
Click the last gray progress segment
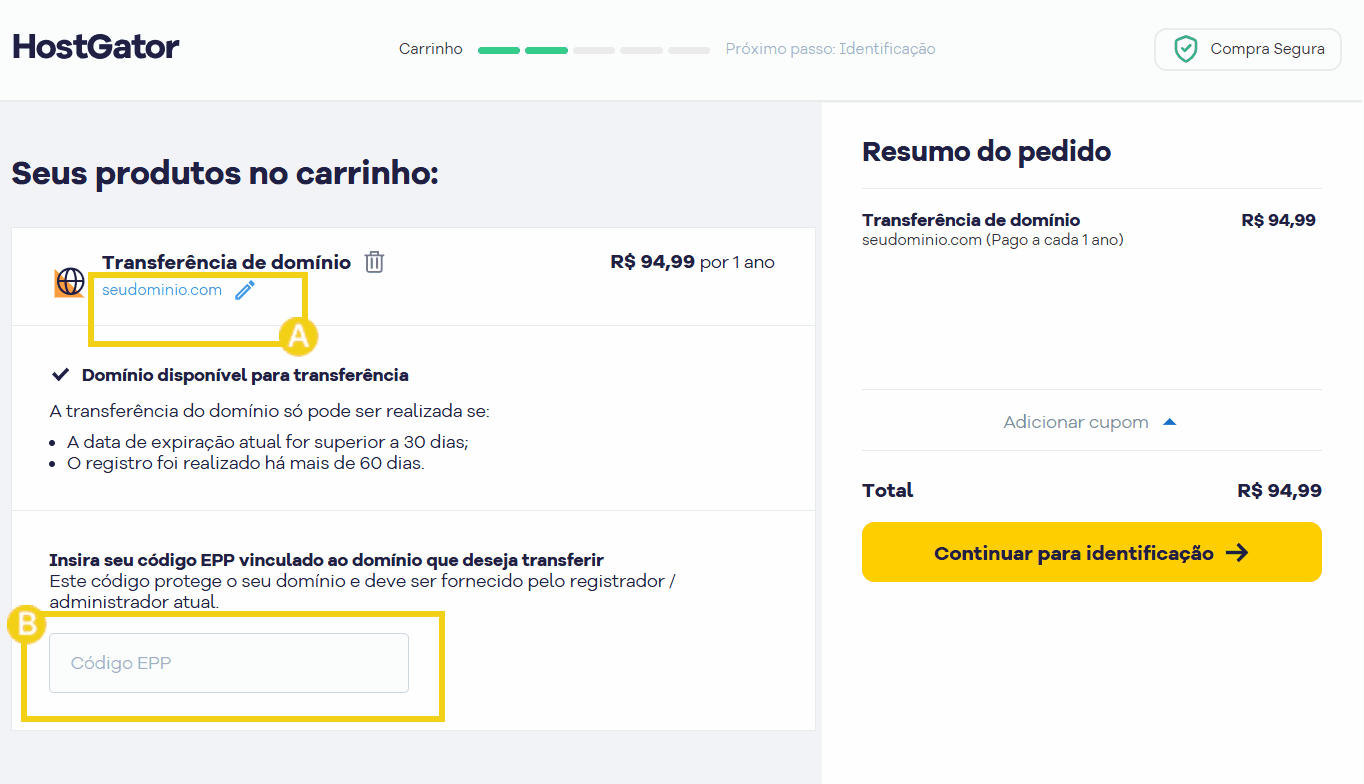[x=689, y=50]
